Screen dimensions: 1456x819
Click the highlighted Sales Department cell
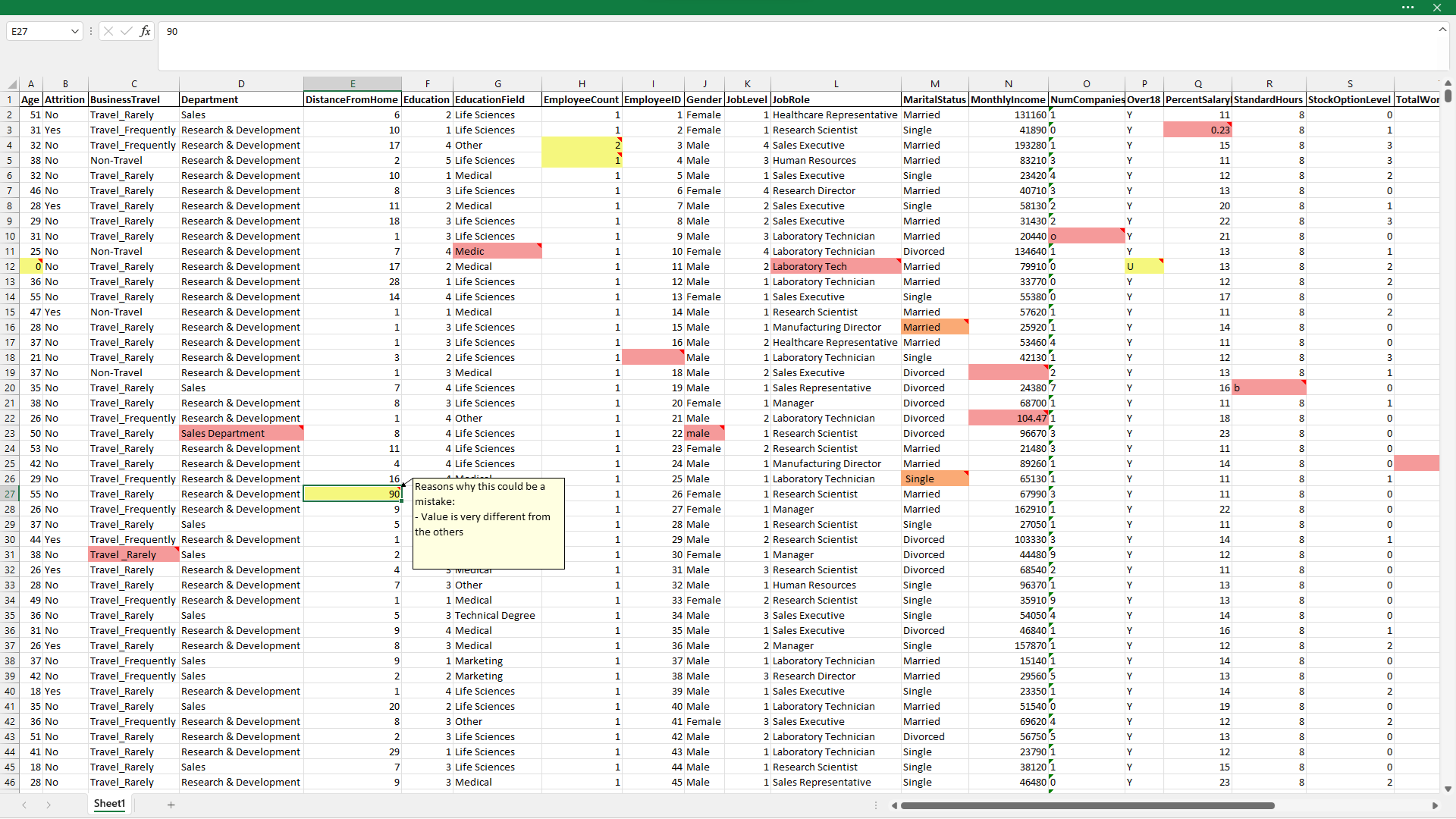tap(240, 433)
